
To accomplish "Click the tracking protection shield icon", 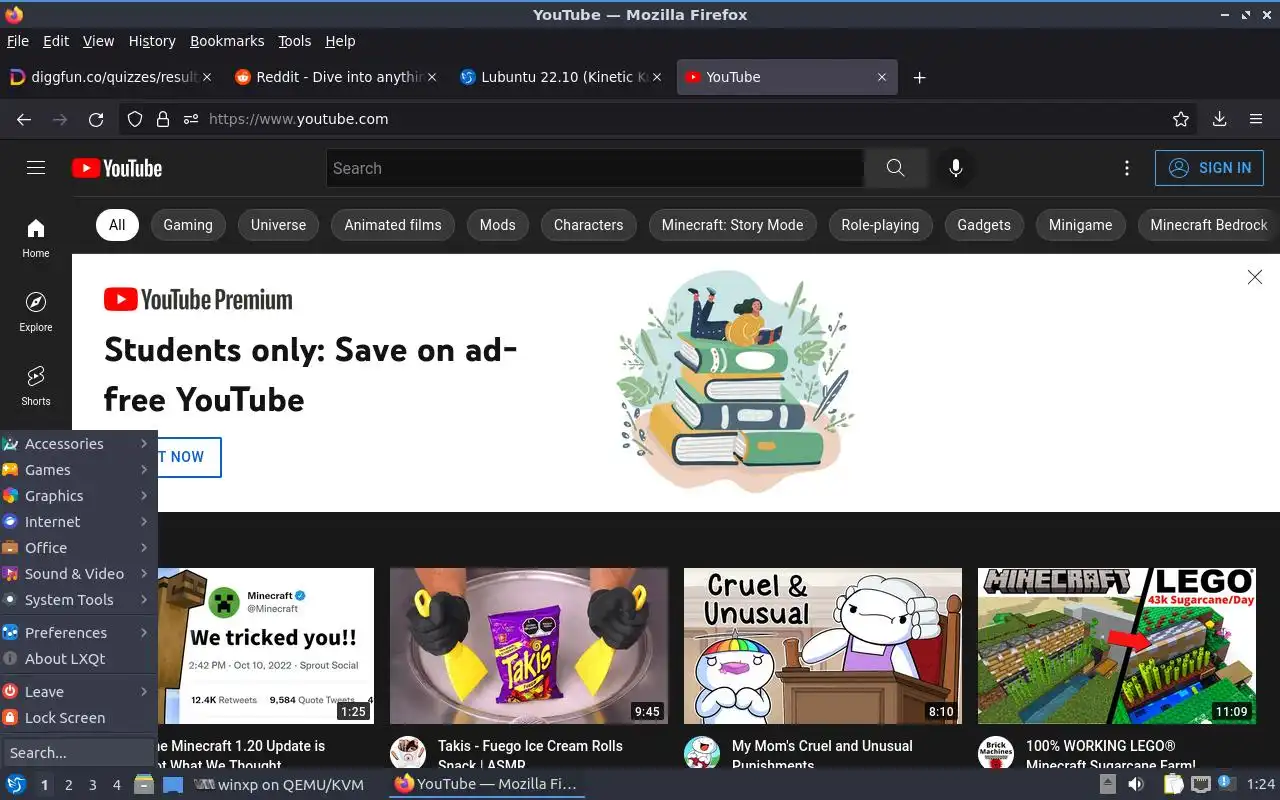I will click(x=135, y=119).
